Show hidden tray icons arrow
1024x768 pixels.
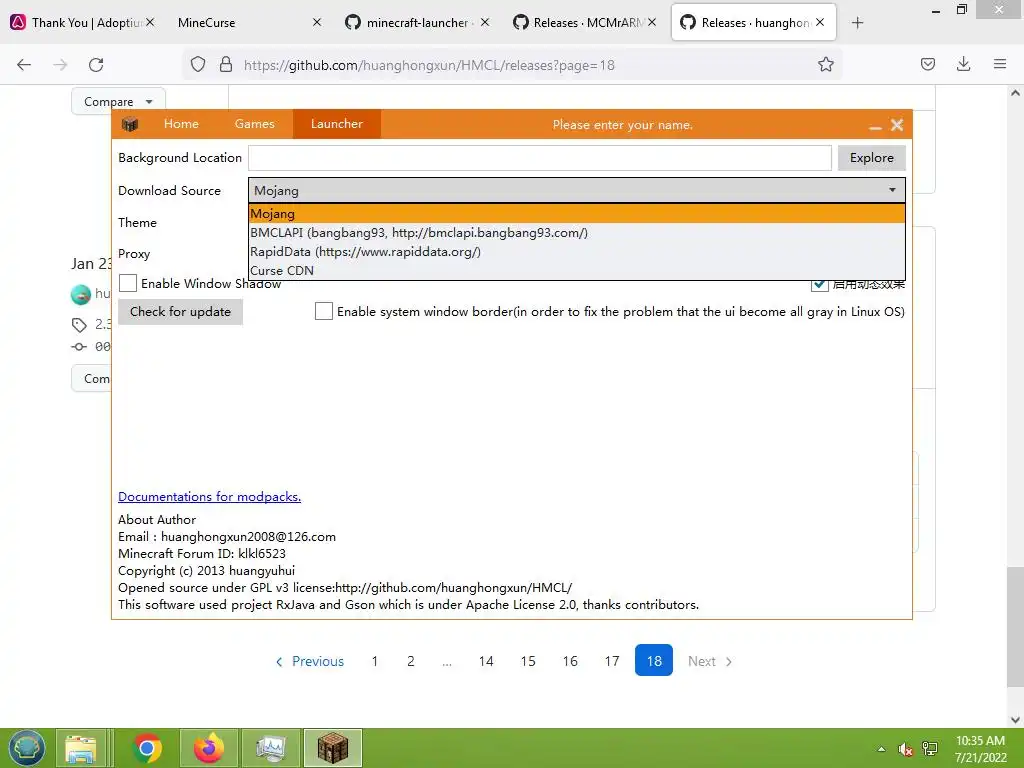881,749
